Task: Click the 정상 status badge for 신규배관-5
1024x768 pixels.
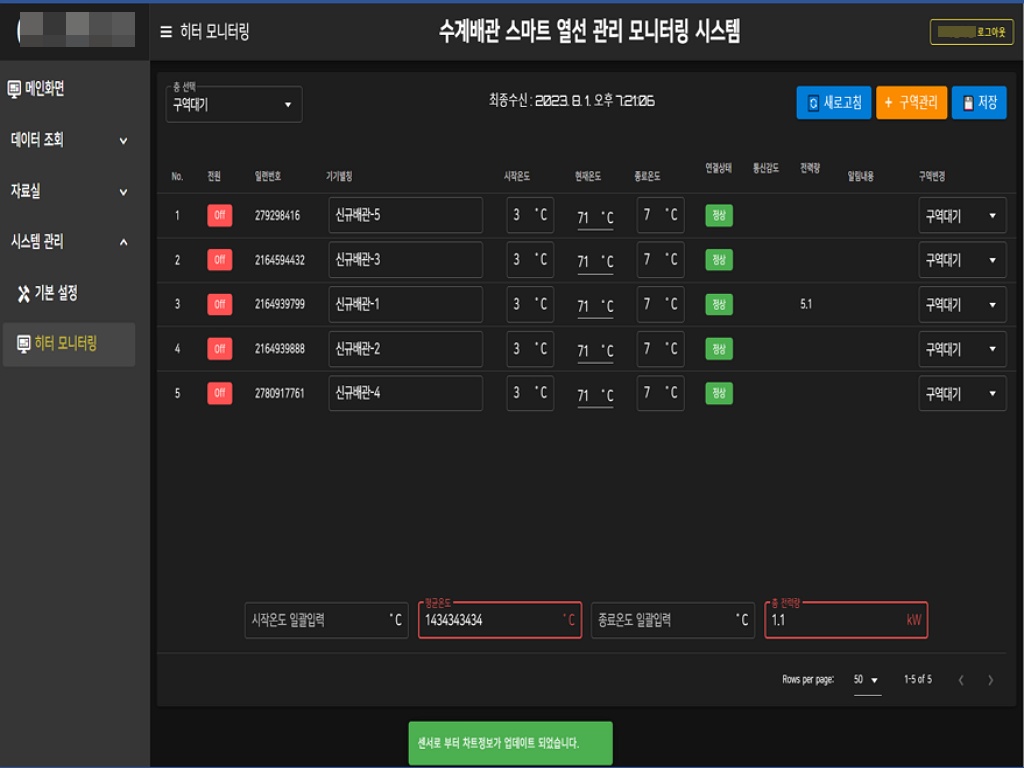Action: [718, 216]
